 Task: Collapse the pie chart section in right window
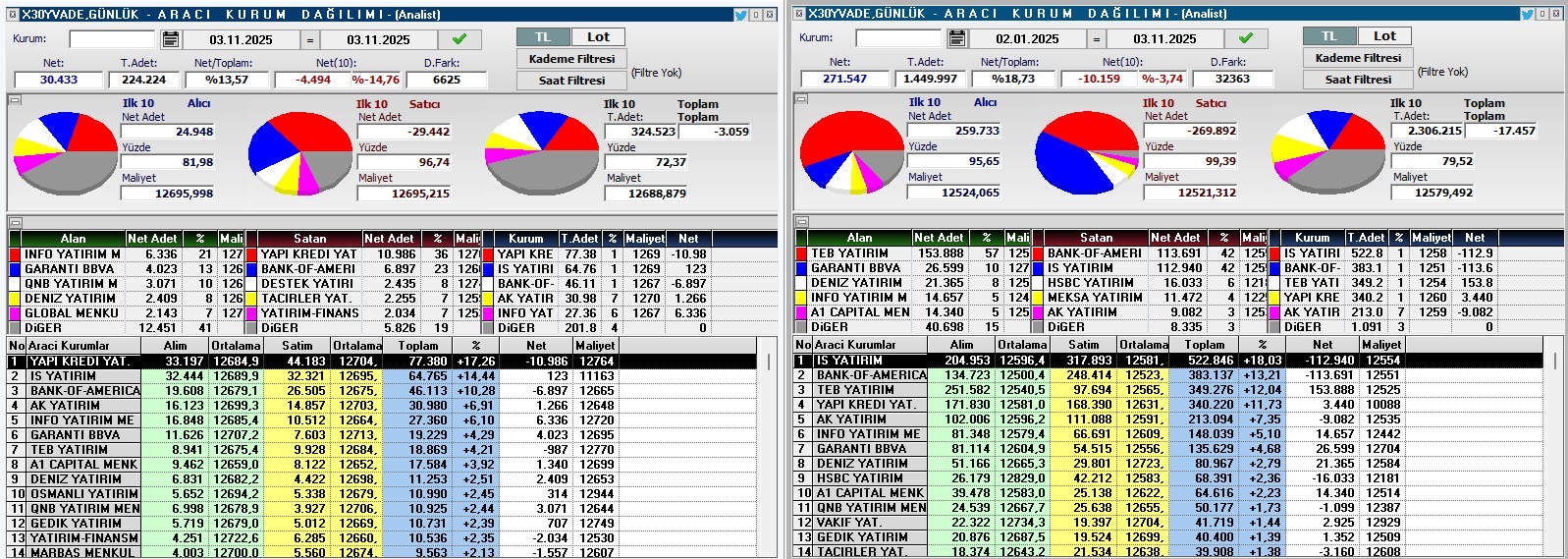(x=801, y=99)
